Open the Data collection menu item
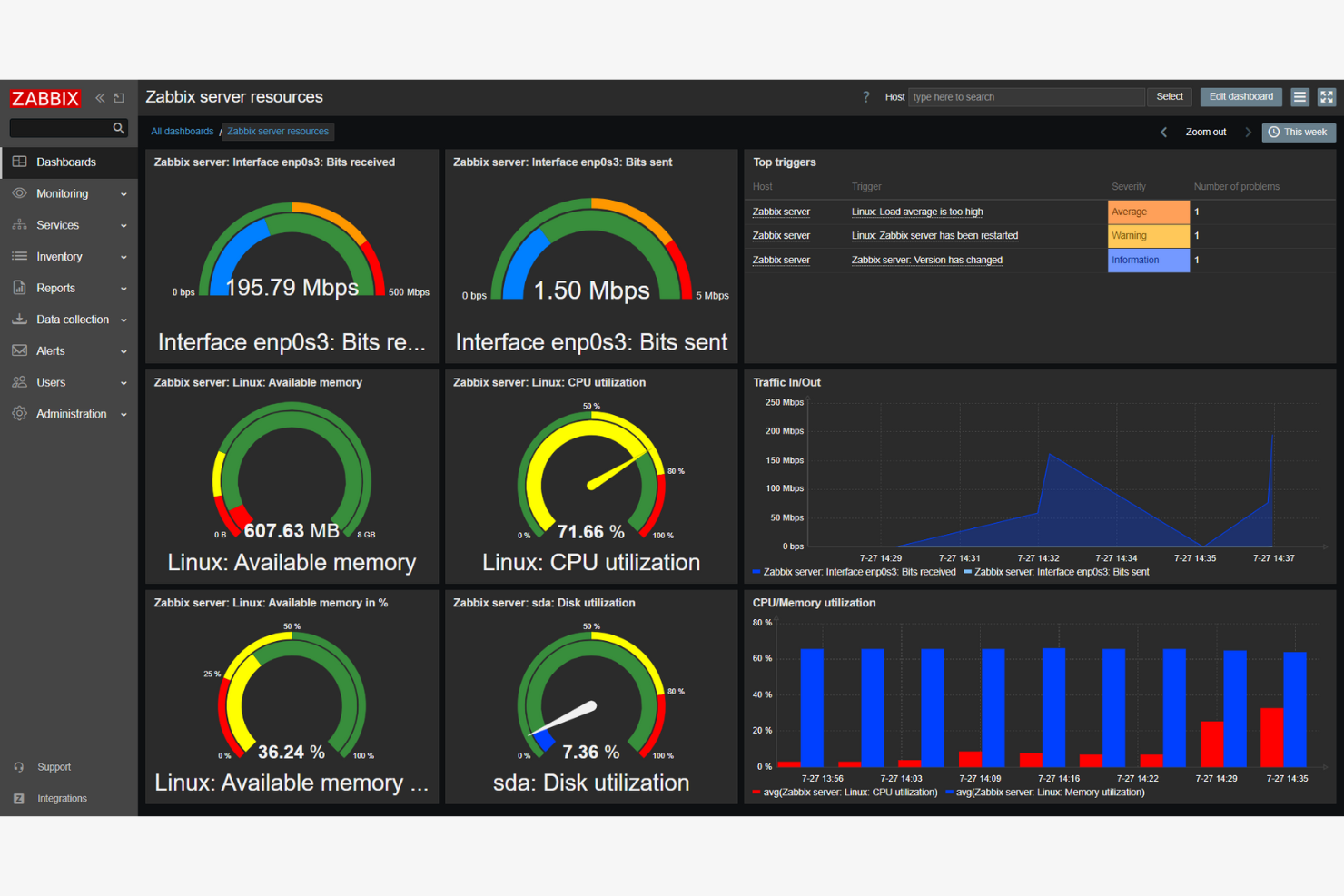The image size is (1344, 896). click(x=69, y=320)
